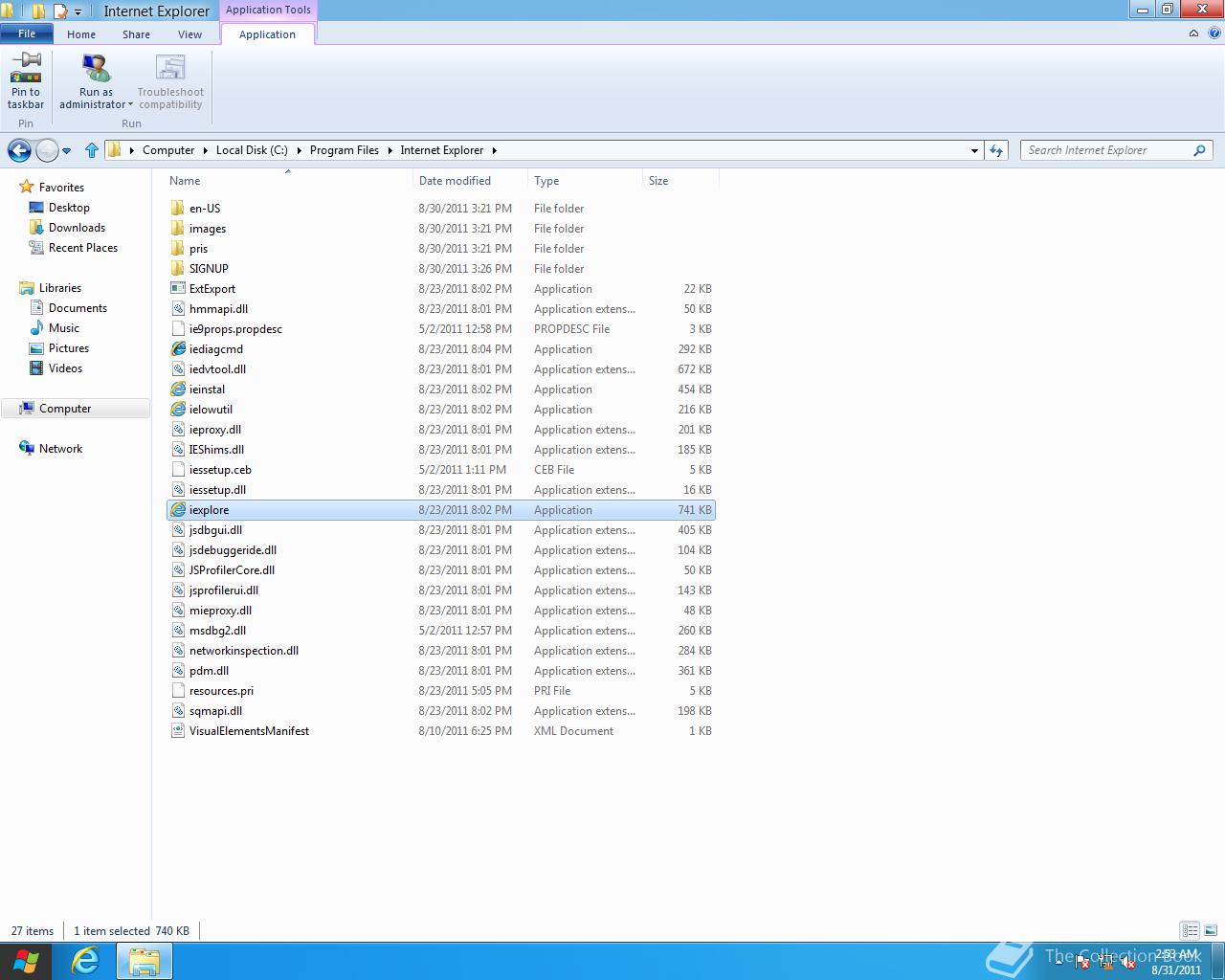This screenshot has width=1225, height=980.
Task: Open the Help question mark icon
Action: [x=1214, y=33]
